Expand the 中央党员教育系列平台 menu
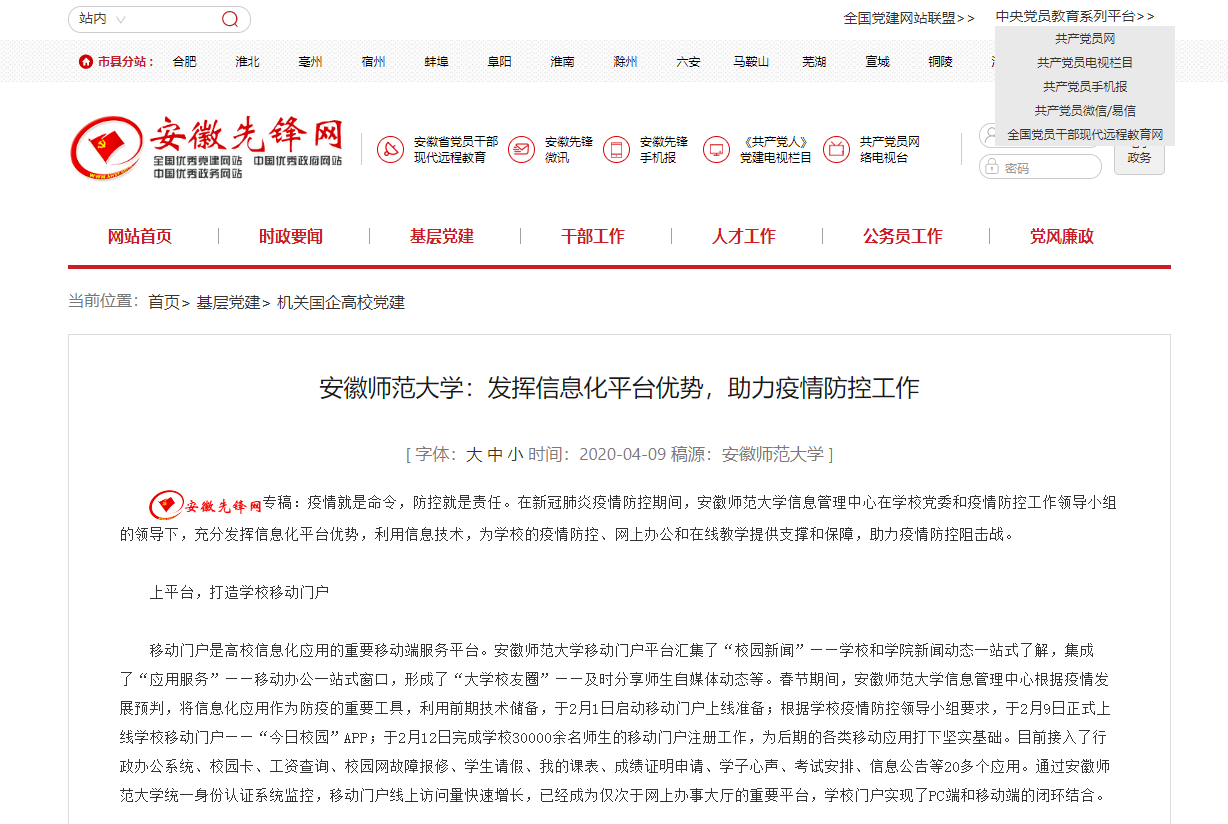Image resolution: width=1228 pixels, height=824 pixels. coord(1074,16)
